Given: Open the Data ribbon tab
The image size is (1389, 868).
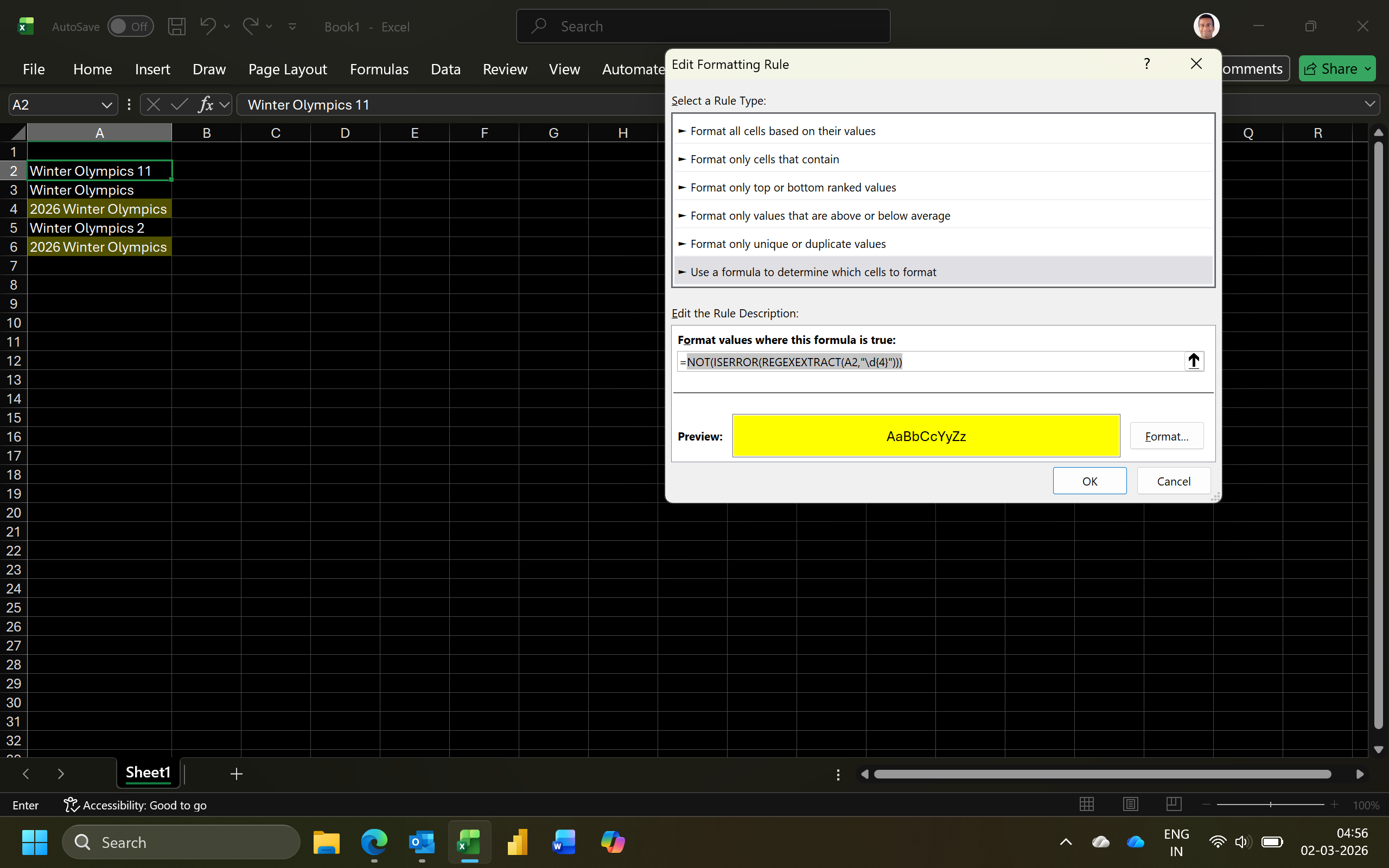Looking at the screenshot, I should click(445, 69).
